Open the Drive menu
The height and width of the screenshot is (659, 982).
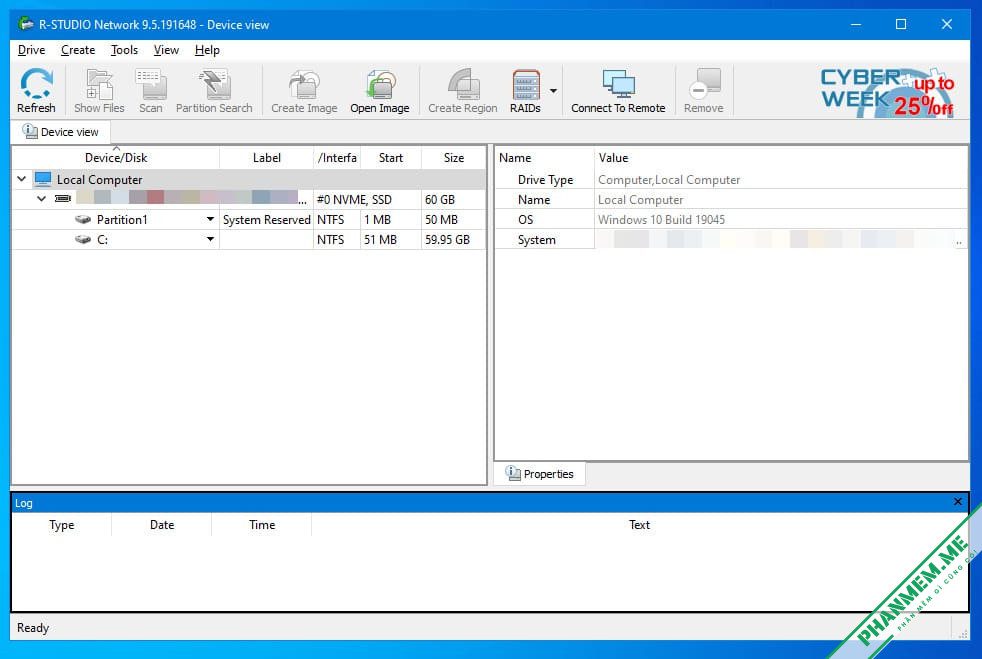point(31,50)
